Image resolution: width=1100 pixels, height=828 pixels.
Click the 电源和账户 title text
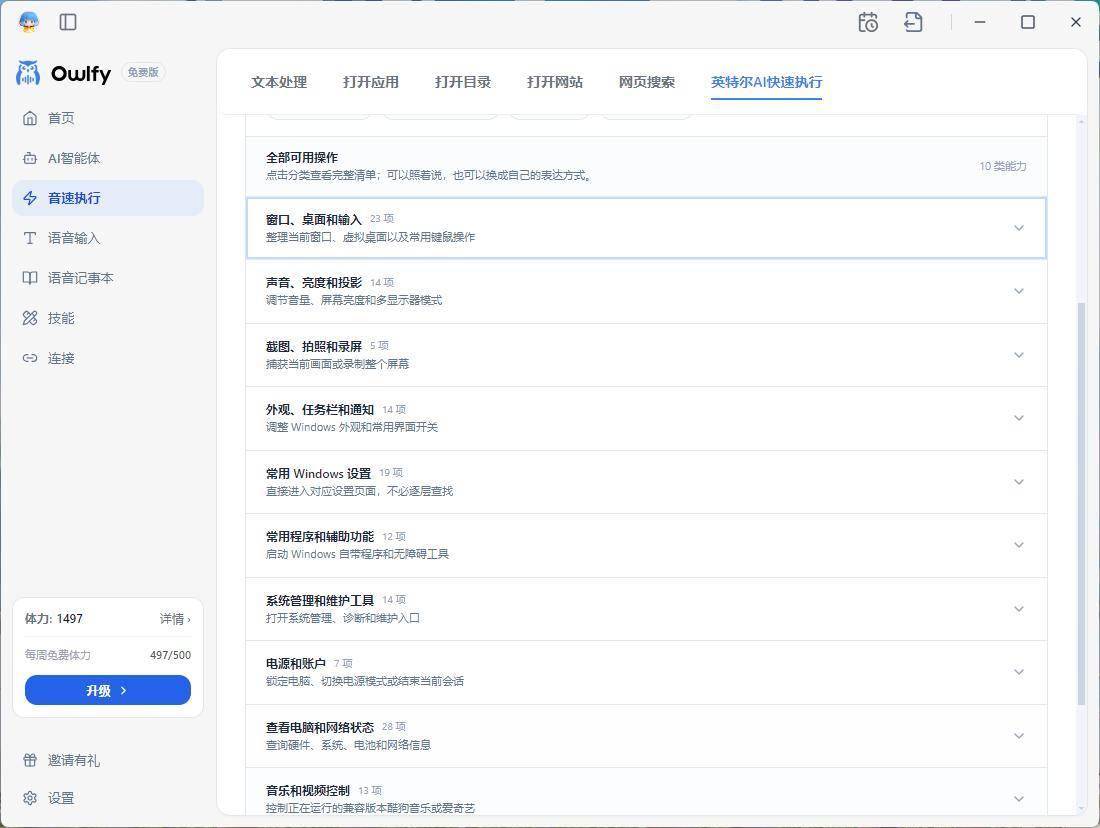(x=295, y=664)
